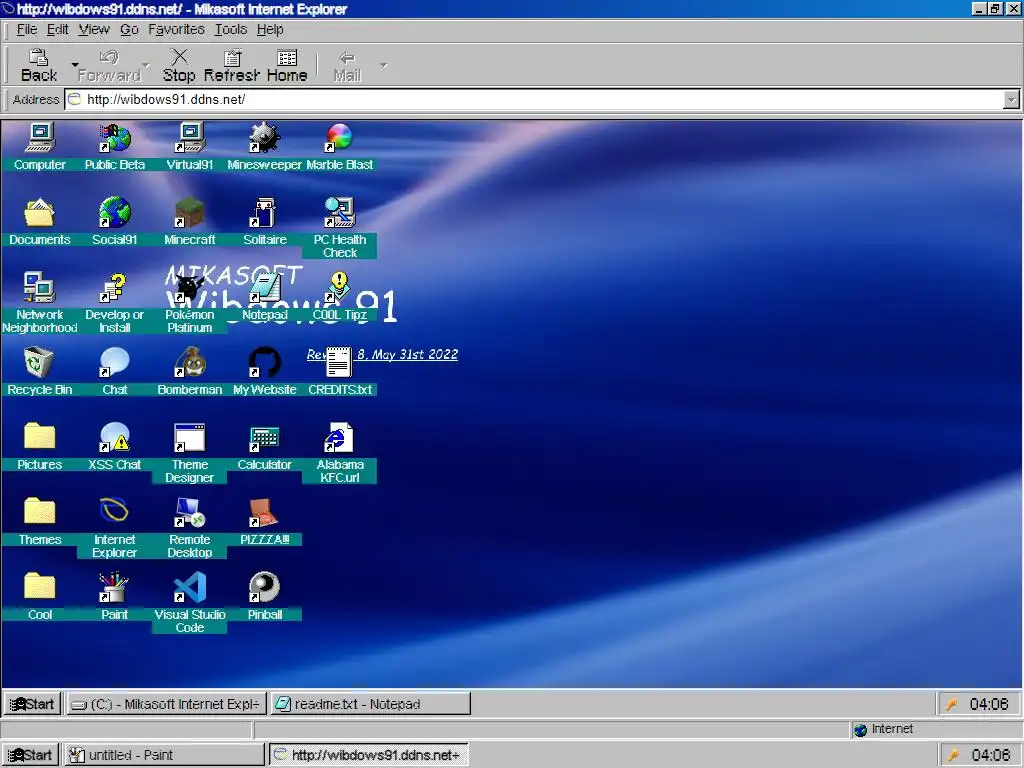Go to the Home page button
This screenshot has width=1024, height=768.
(287, 65)
